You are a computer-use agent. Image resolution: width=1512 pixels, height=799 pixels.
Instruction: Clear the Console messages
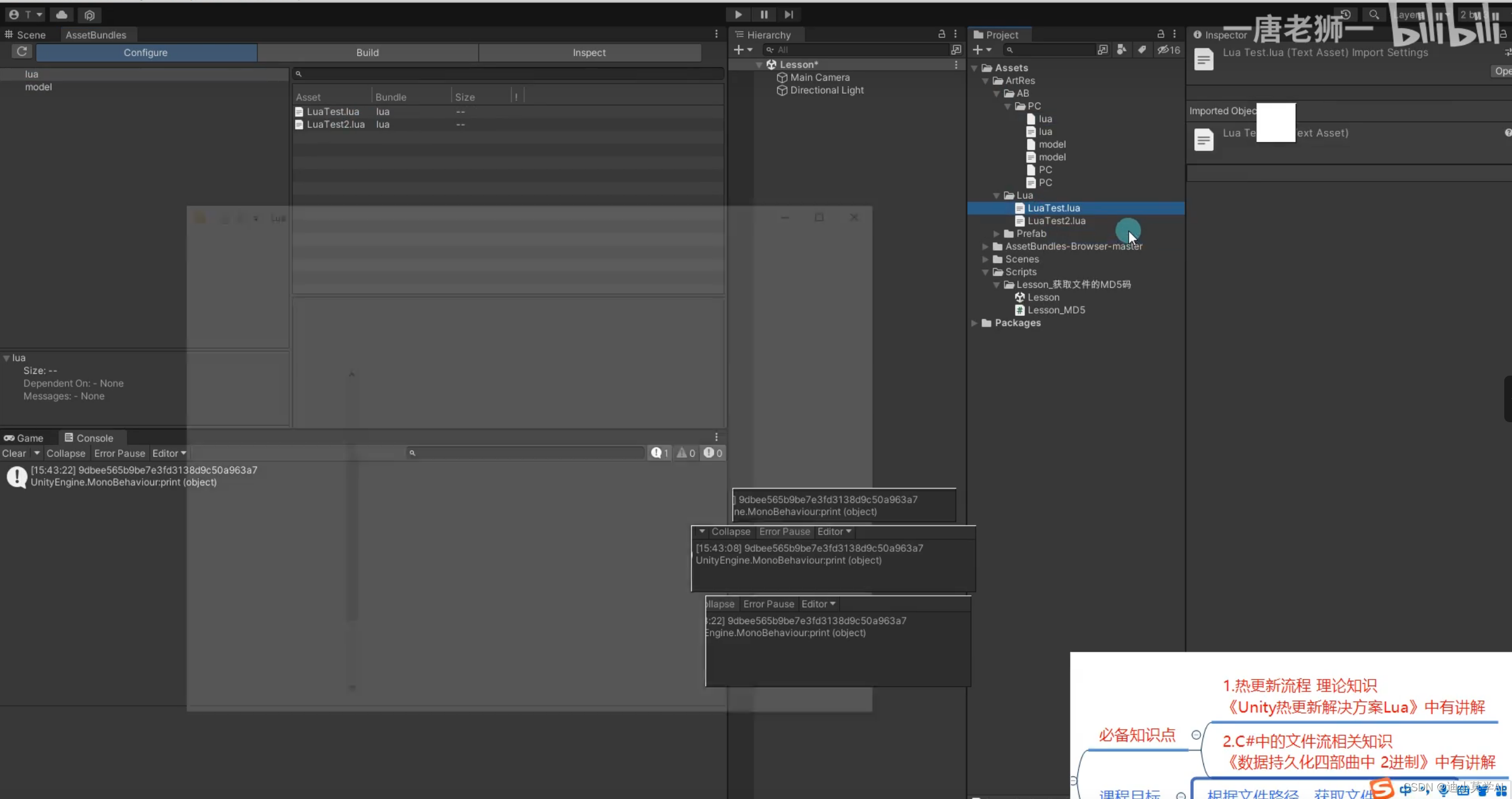(14, 453)
